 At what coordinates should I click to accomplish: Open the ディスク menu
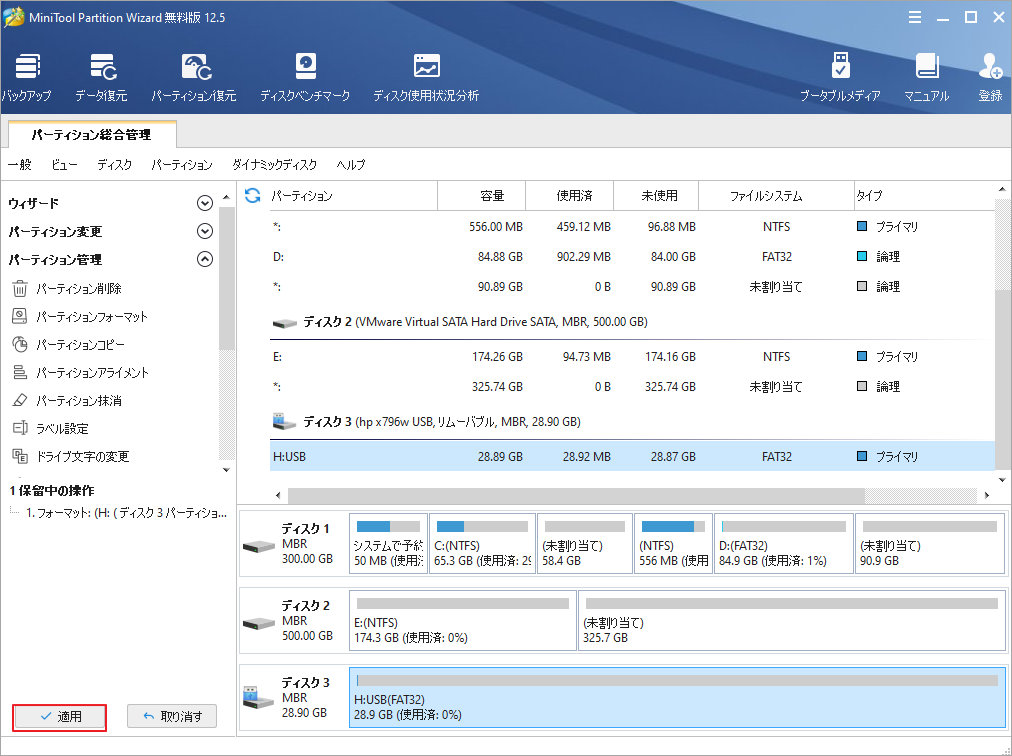click(114, 165)
